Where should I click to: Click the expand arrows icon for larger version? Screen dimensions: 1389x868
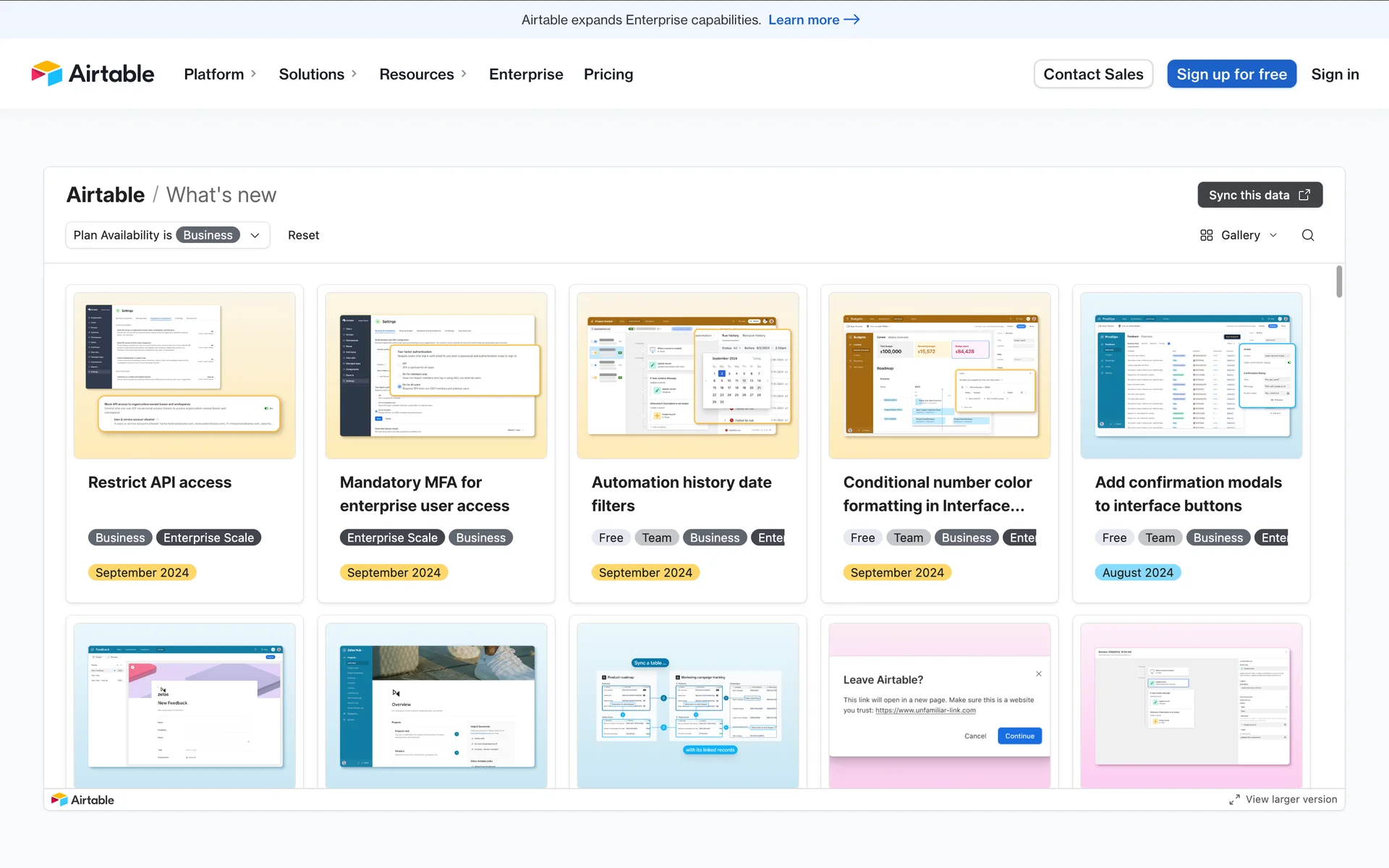[x=1234, y=800]
